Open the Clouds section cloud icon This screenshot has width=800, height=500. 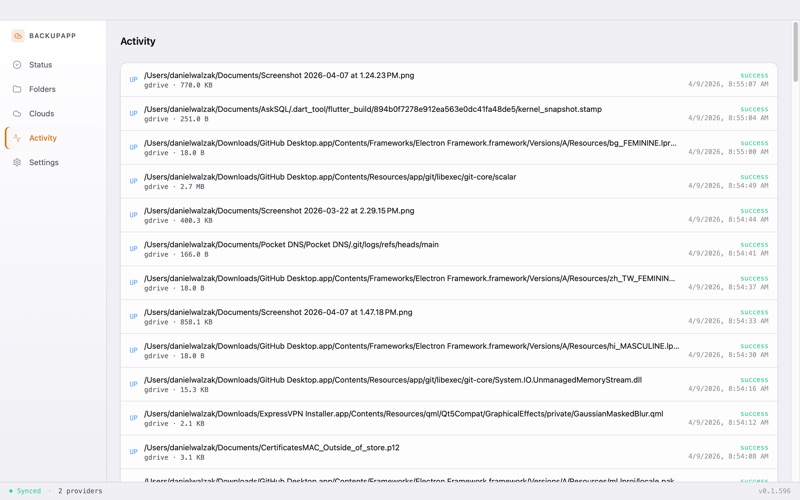click(17, 113)
